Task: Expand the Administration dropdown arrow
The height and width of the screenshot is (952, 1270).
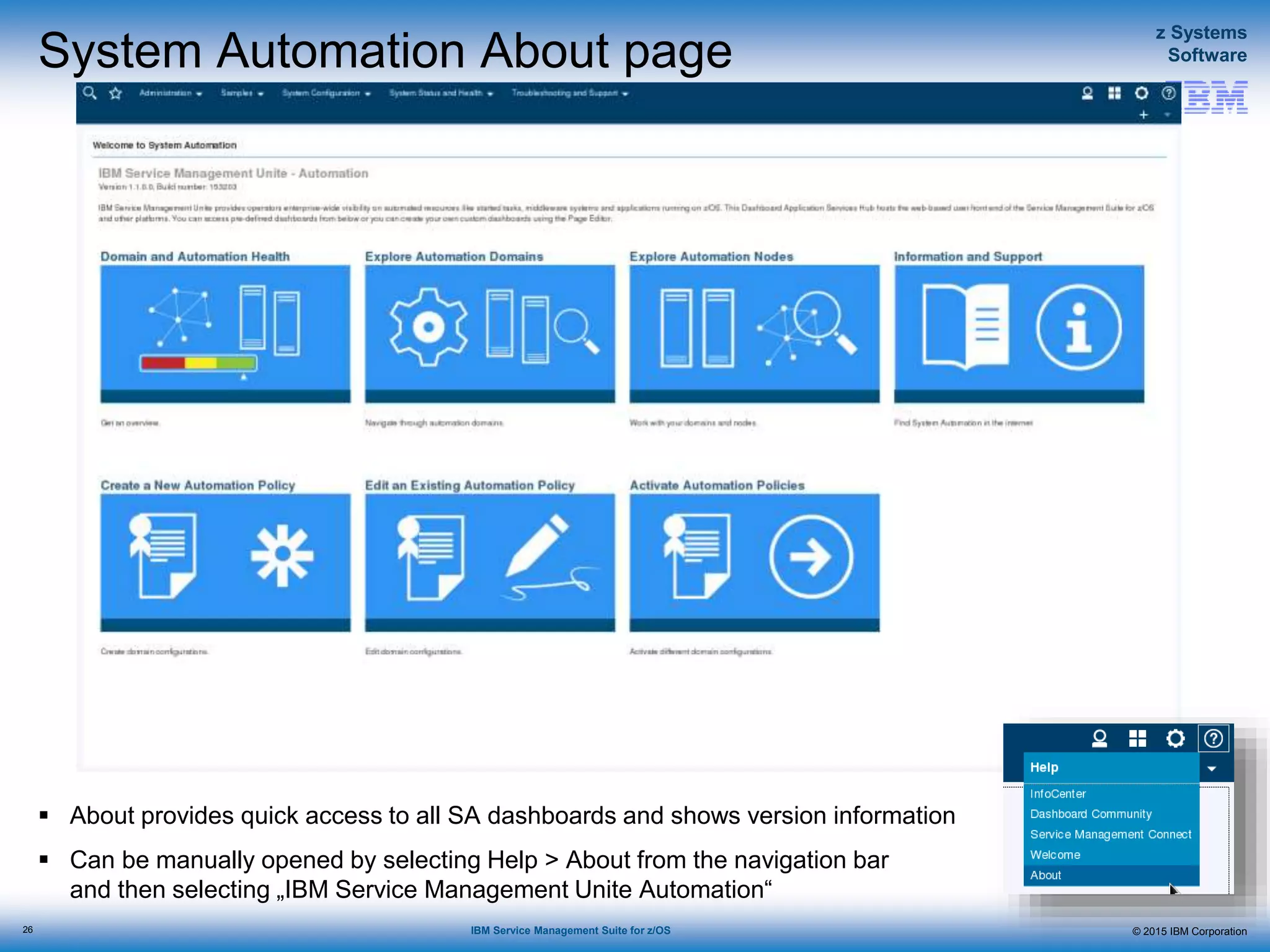Action: pyautogui.click(x=199, y=94)
